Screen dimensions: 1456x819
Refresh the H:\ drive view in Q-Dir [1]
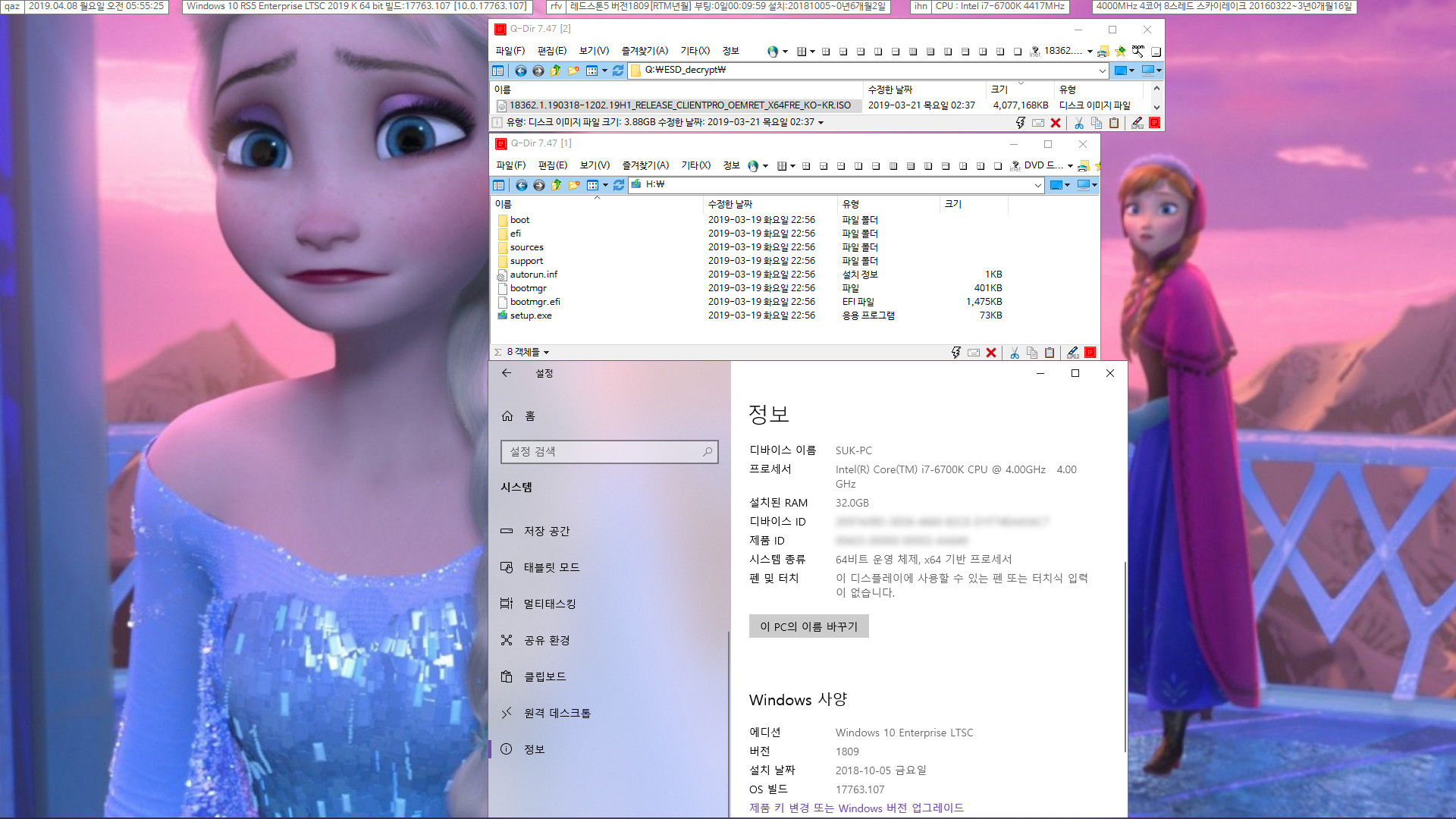(619, 185)
